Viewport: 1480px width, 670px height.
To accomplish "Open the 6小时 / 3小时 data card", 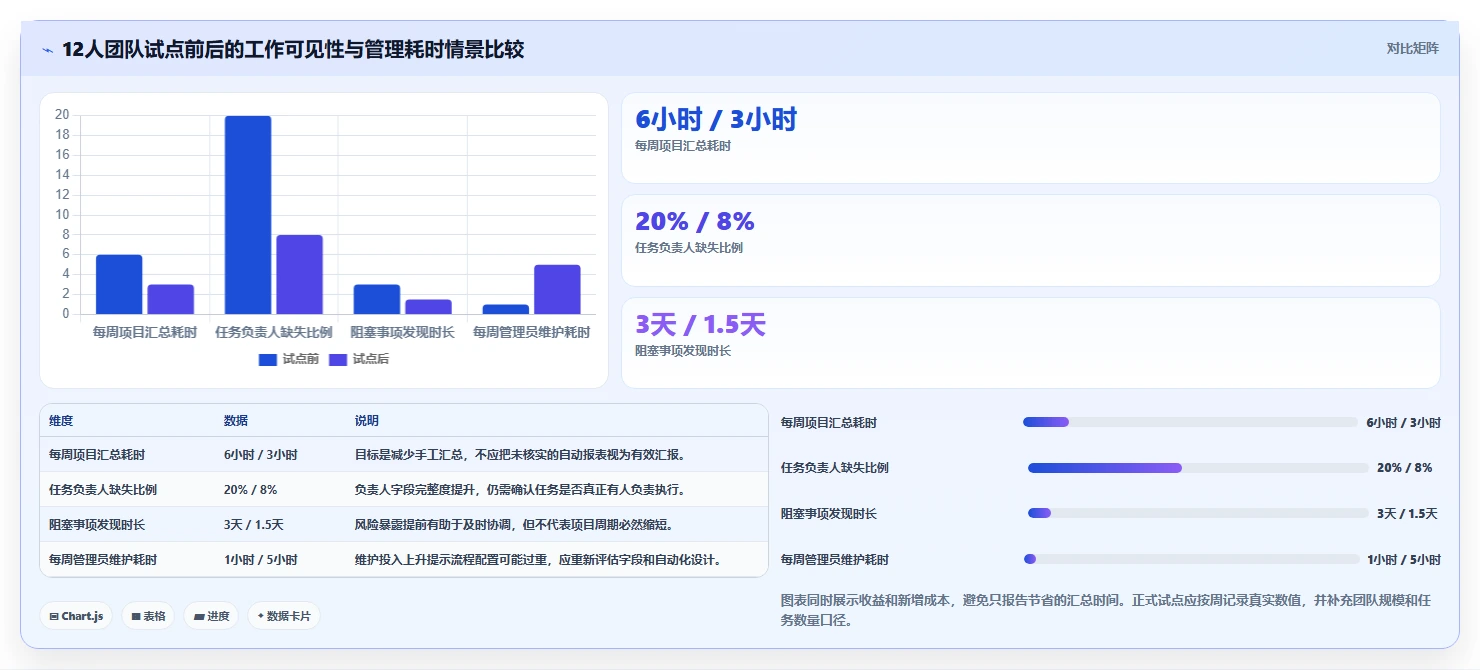I will coord(1031,138).
